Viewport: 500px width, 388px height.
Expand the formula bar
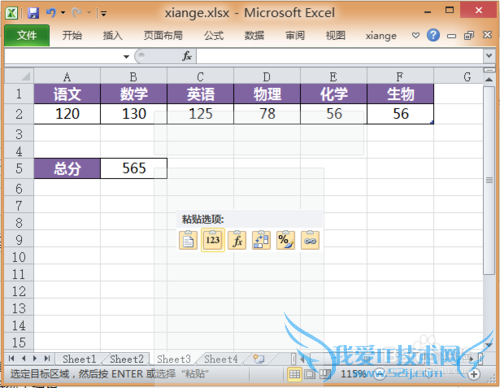[x=489, y=56]
